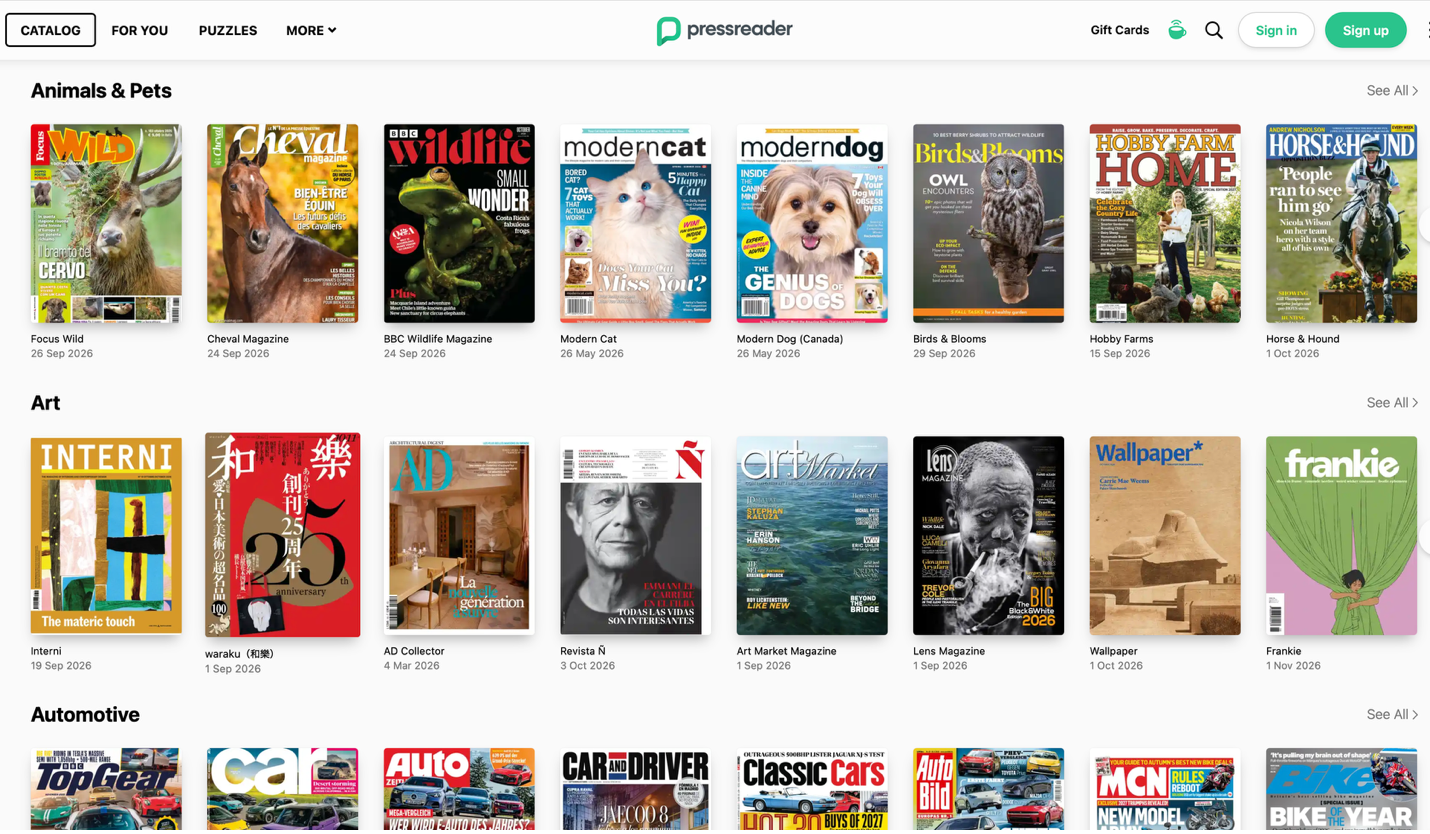1430x834 pixels.
Task: Open the Revista Ñ cover
Action: 635,536
